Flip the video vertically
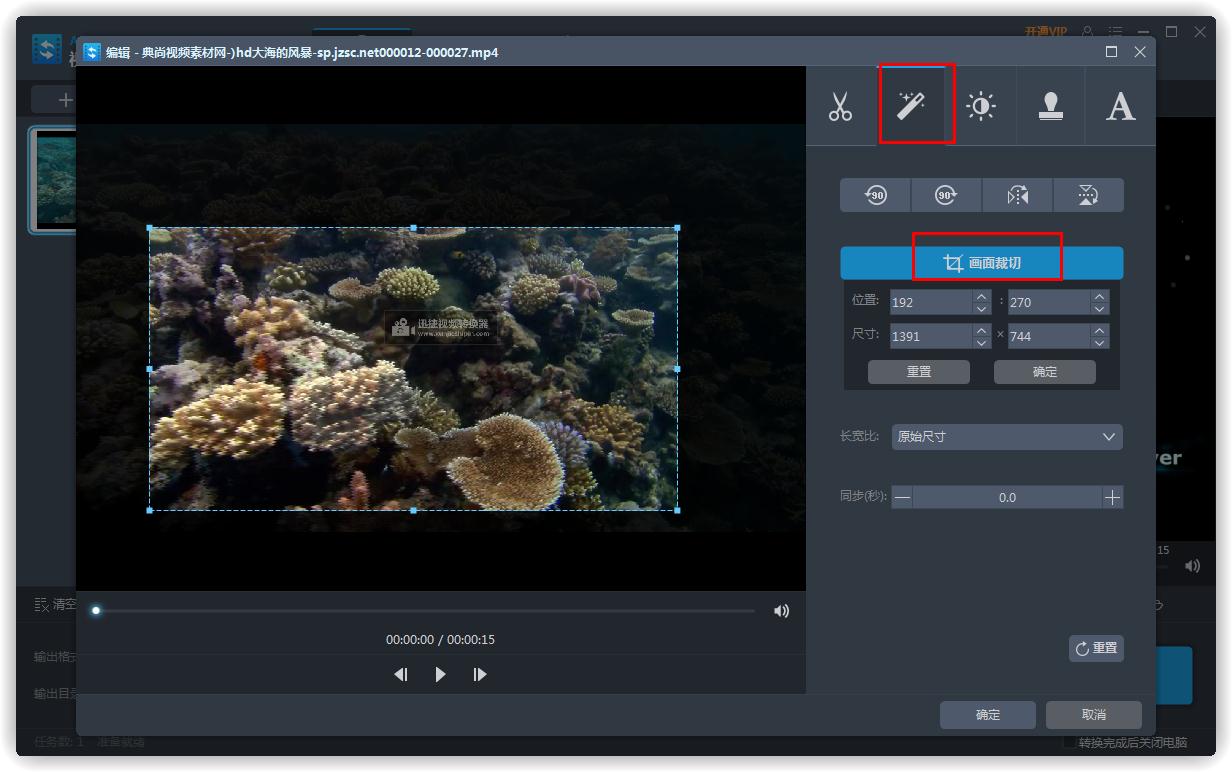The height and width of the screenshot is (772, 1232). (x=1088, y=196)
